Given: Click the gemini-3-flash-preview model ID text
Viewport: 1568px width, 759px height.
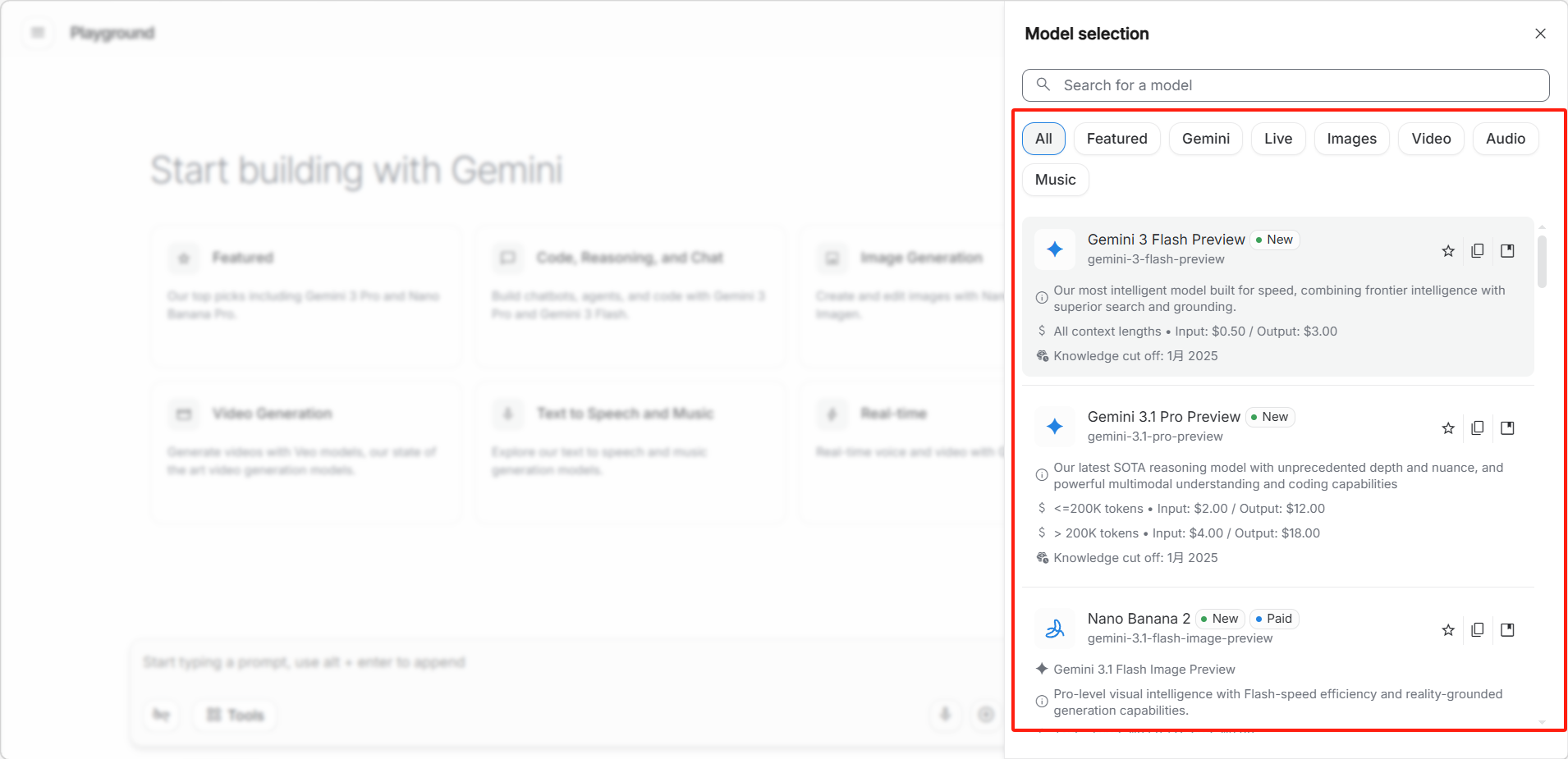Looking at the screenshot, I should 1156,259.
